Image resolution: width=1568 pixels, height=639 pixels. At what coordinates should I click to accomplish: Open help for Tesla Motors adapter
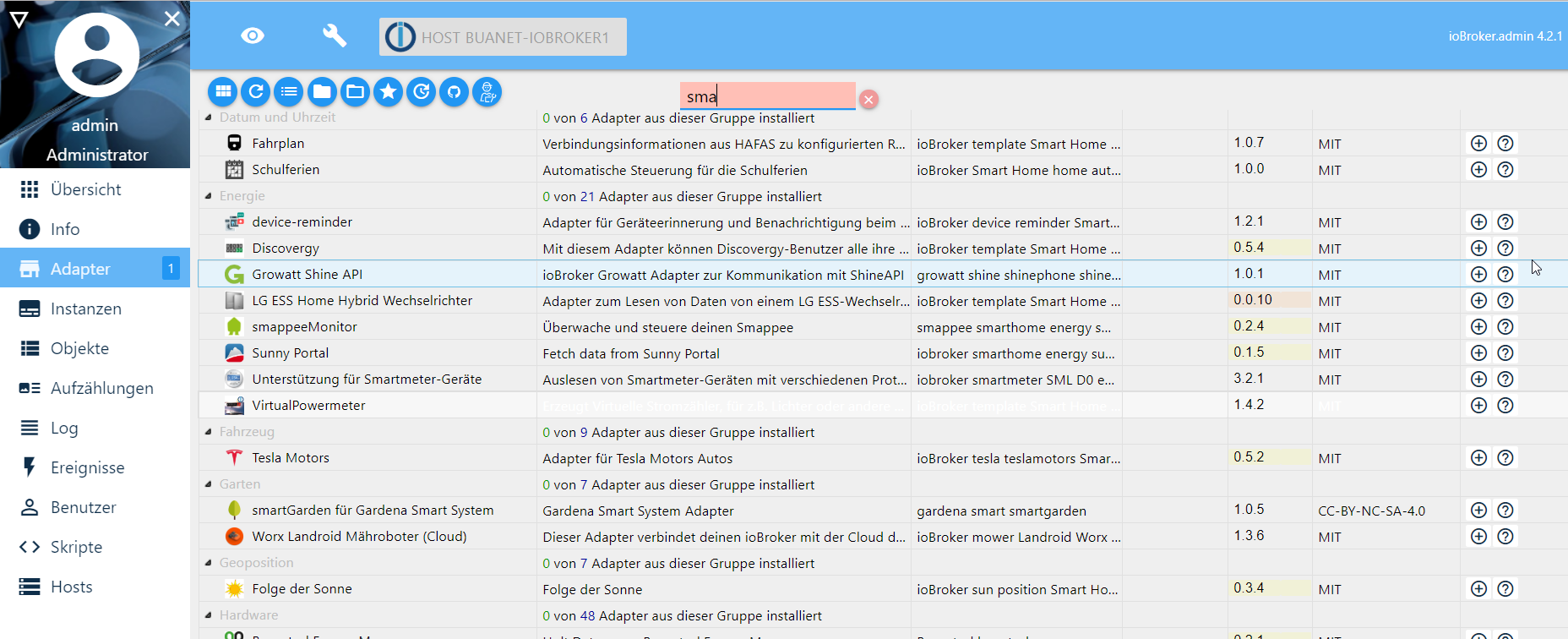coord(1505,458)
